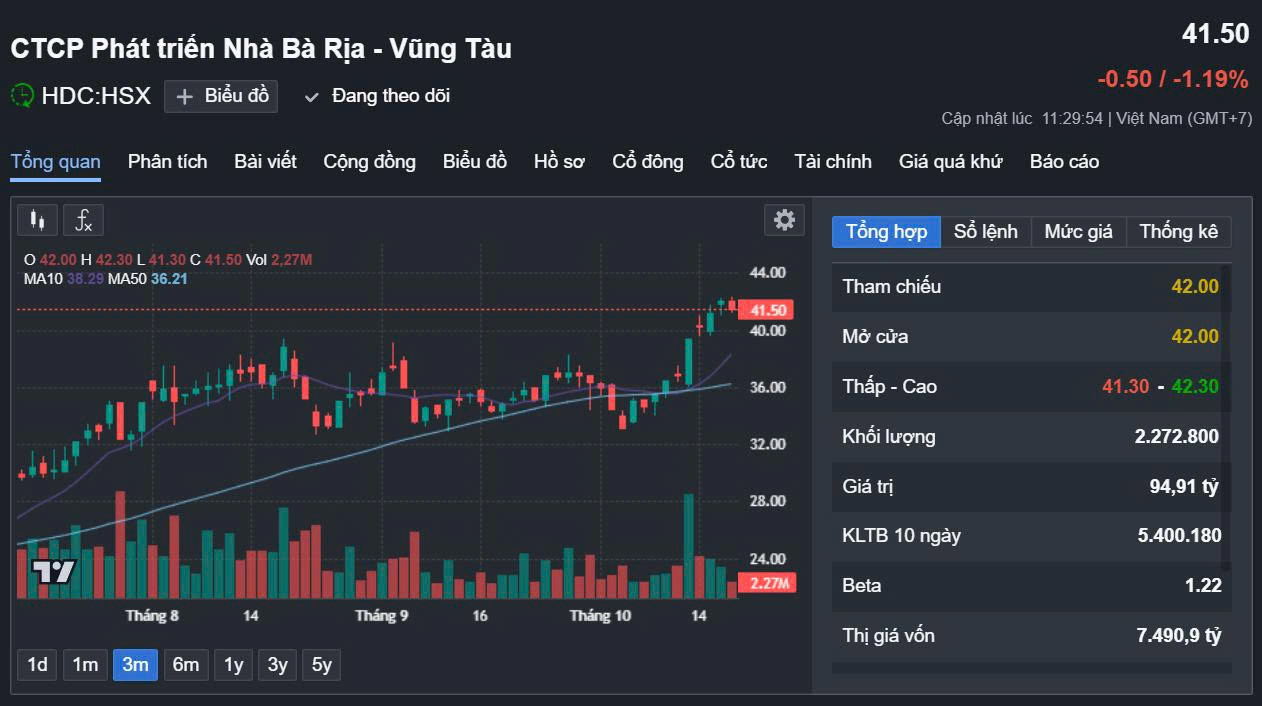Set the chart range to 1d
The height and width of the screenshot is (706, 1262).
click(x=37, y=665)
